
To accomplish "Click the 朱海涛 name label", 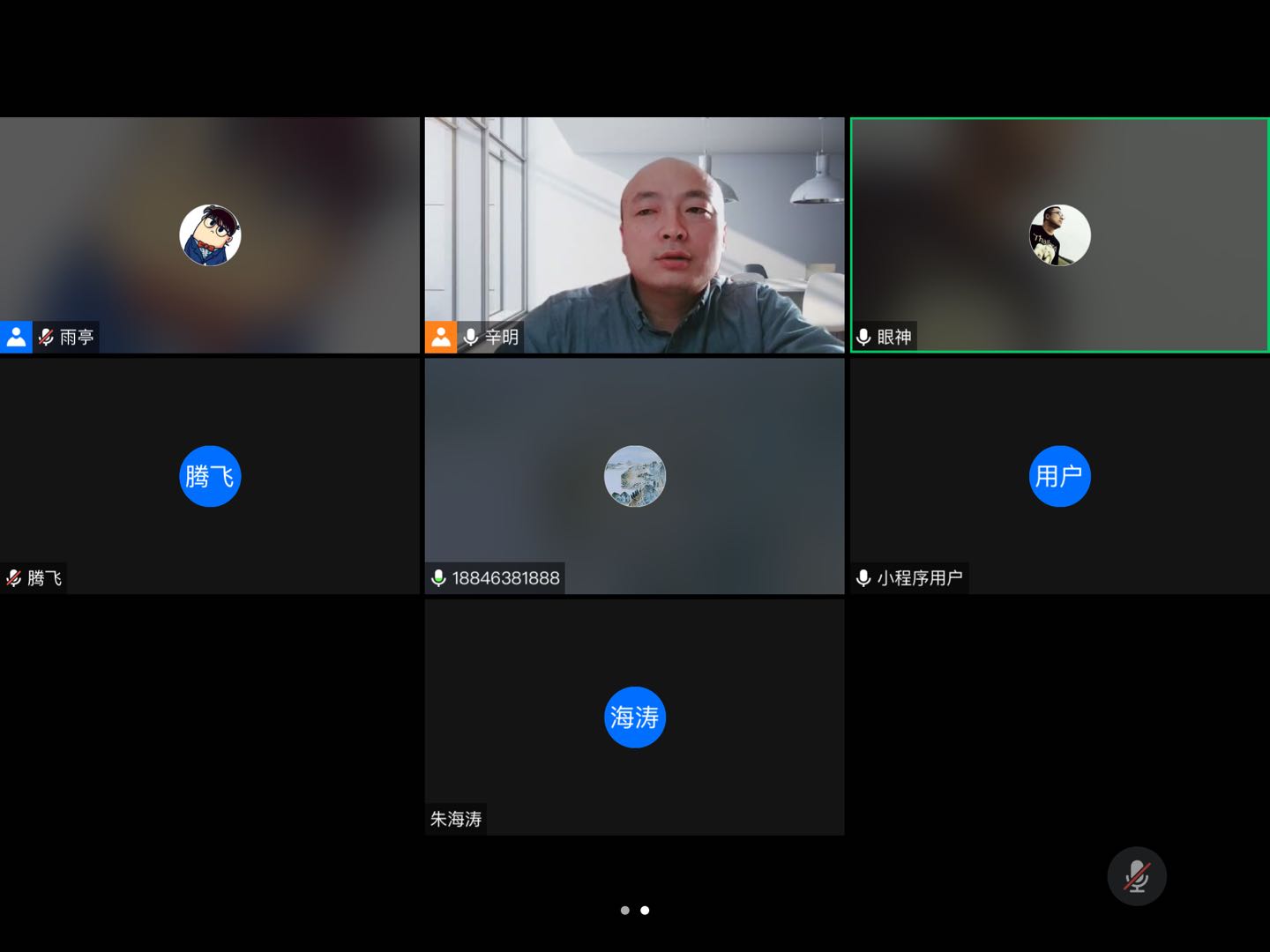I will (x=456, y=819).
